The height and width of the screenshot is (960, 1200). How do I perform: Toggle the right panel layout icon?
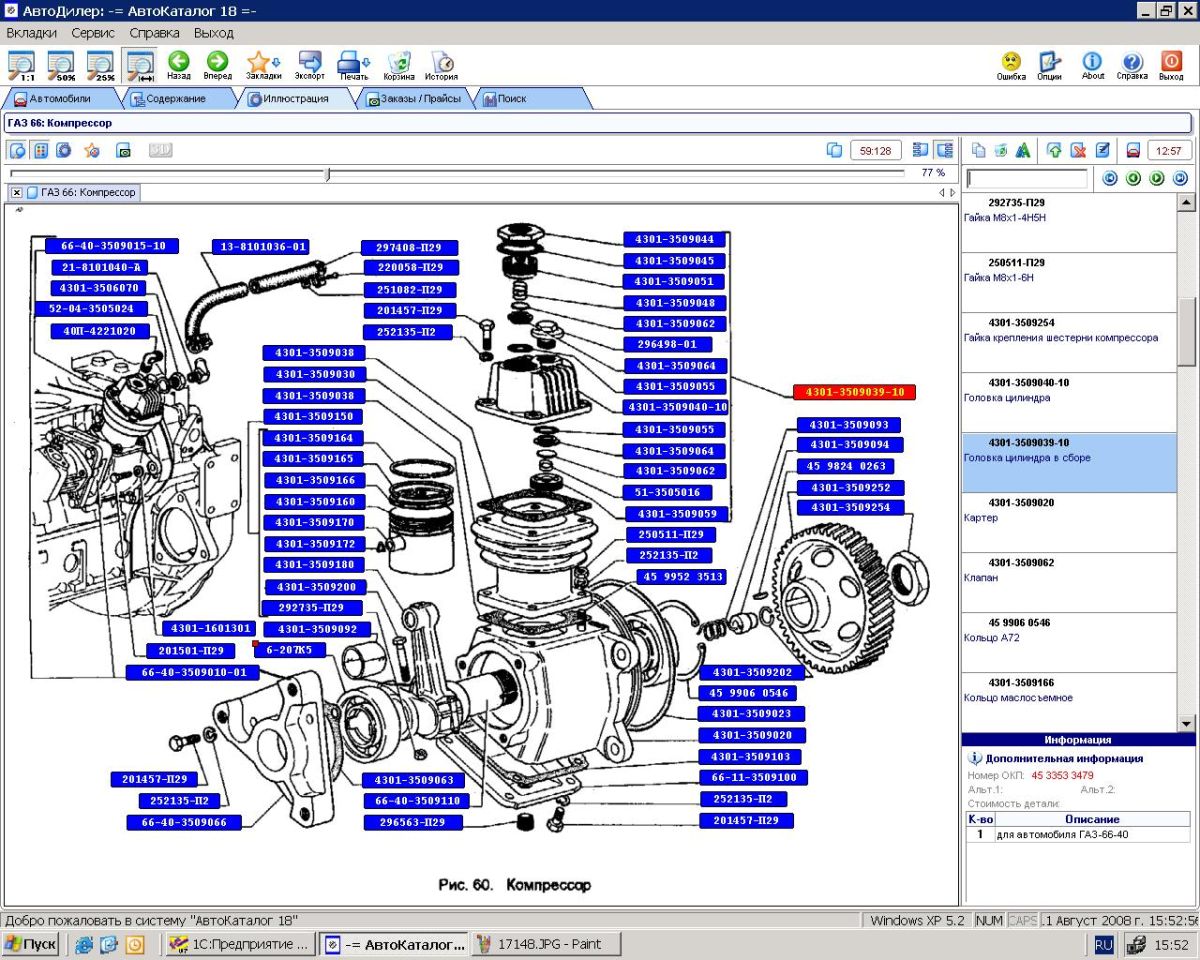[944, 150]
